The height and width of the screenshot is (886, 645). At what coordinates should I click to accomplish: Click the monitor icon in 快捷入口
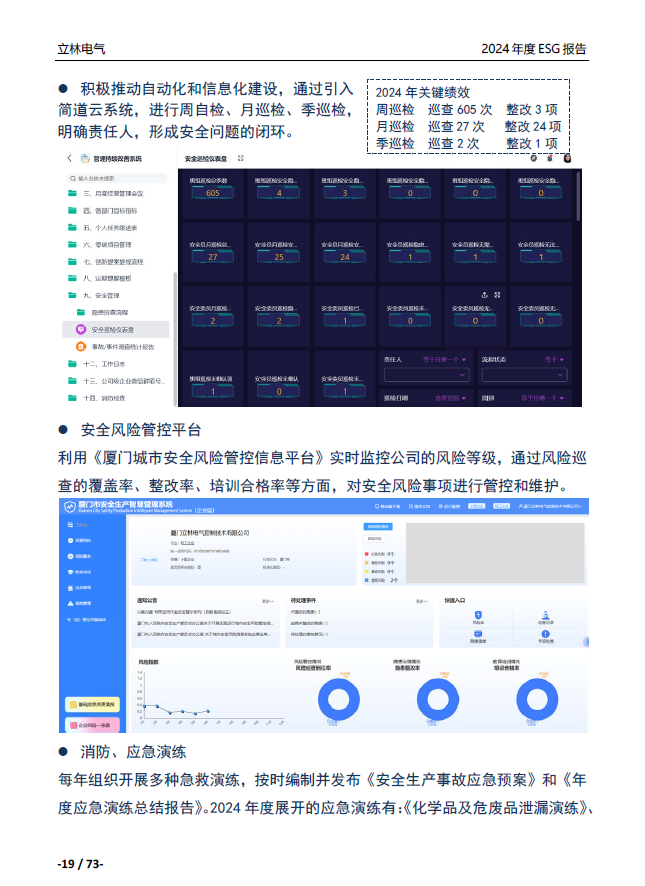pyautogui.click(x=478, y=634)
